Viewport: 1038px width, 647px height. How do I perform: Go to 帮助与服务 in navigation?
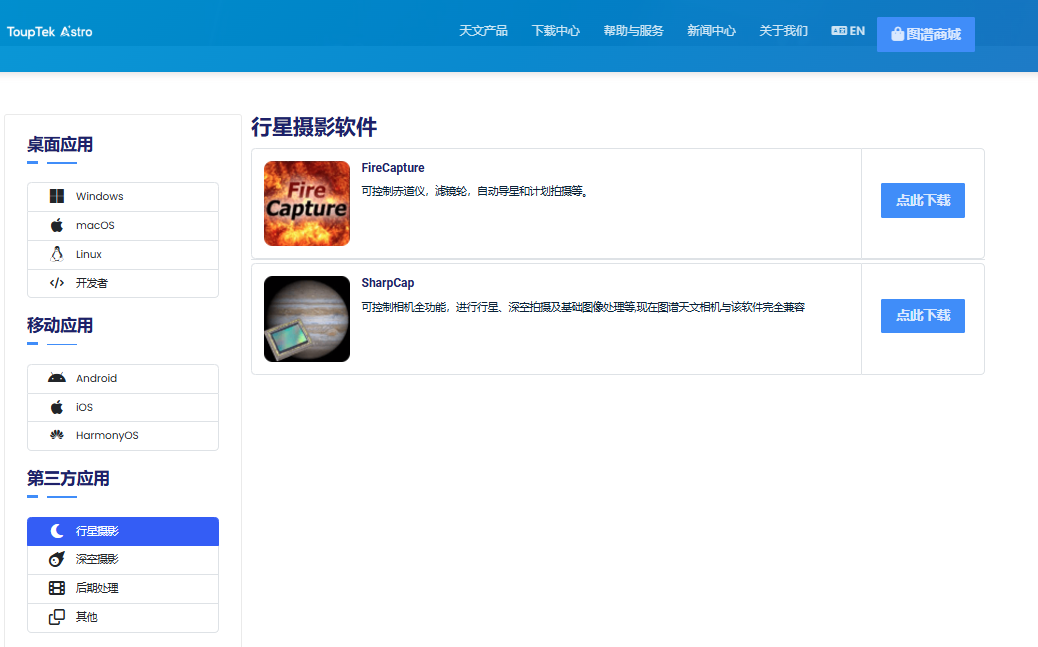click(633, 31)
